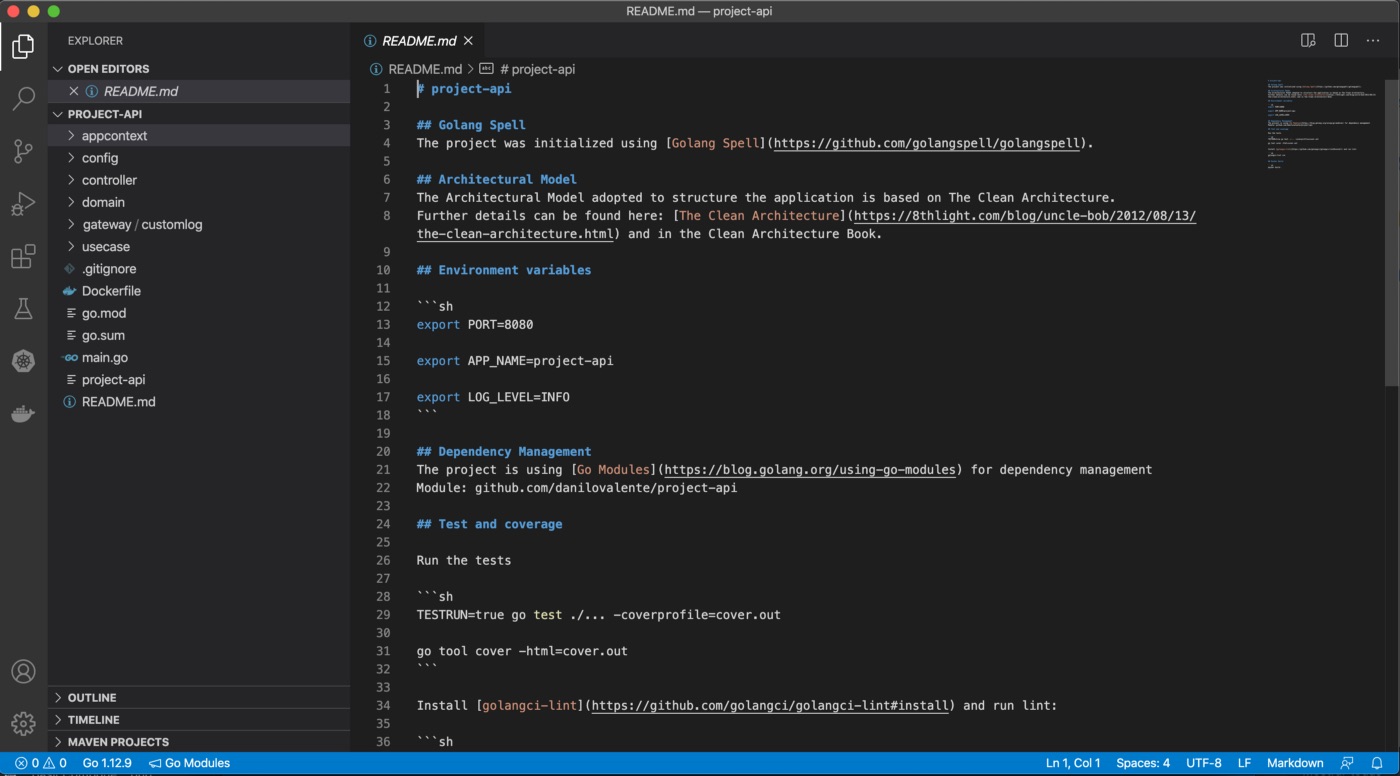The image size is (1400, 776).
Task: Open the Kubernetes view icon
Action: [x=23, y=361]
